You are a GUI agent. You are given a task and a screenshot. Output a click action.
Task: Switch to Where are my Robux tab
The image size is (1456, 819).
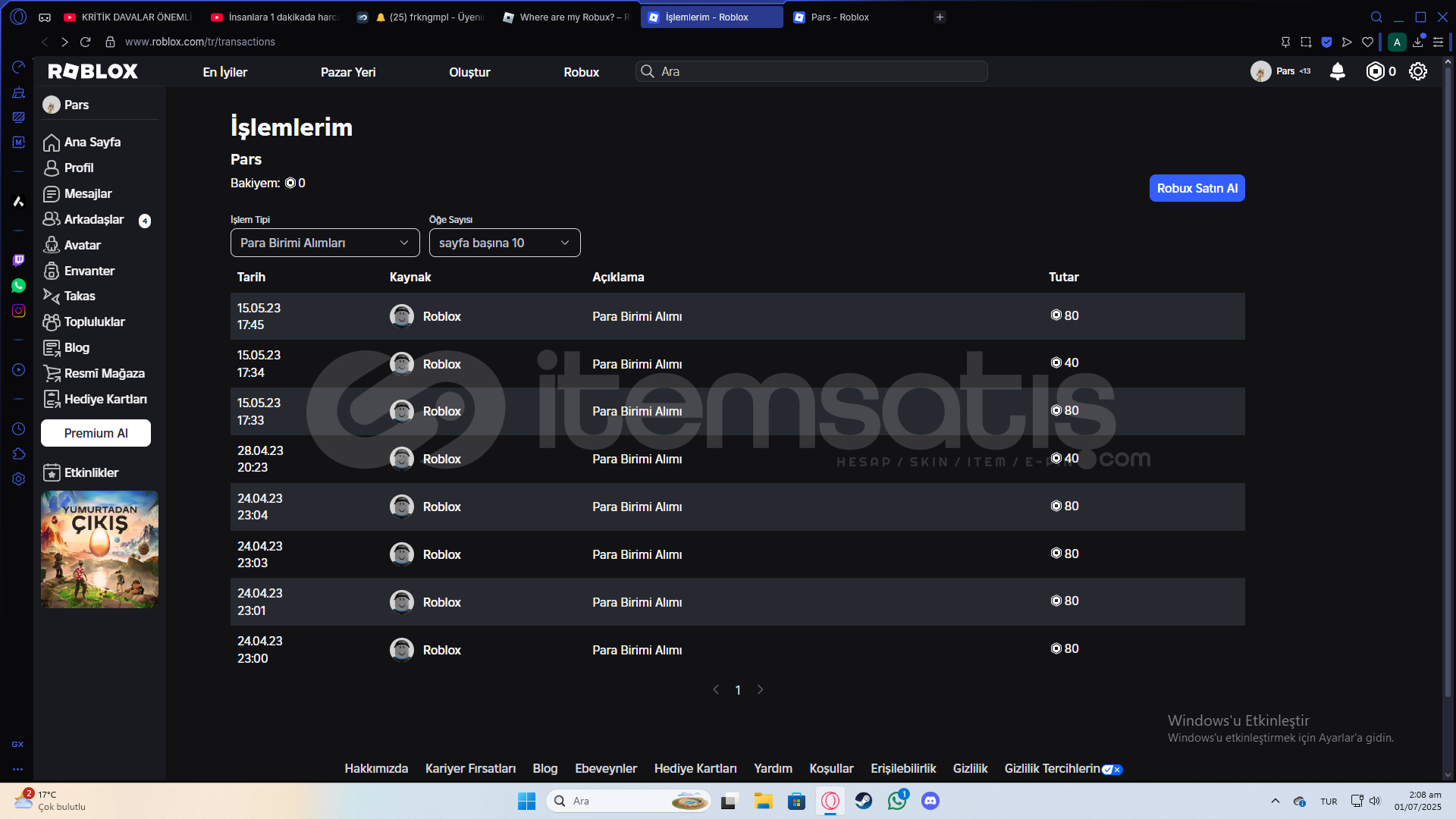click(x=566, y=17)
